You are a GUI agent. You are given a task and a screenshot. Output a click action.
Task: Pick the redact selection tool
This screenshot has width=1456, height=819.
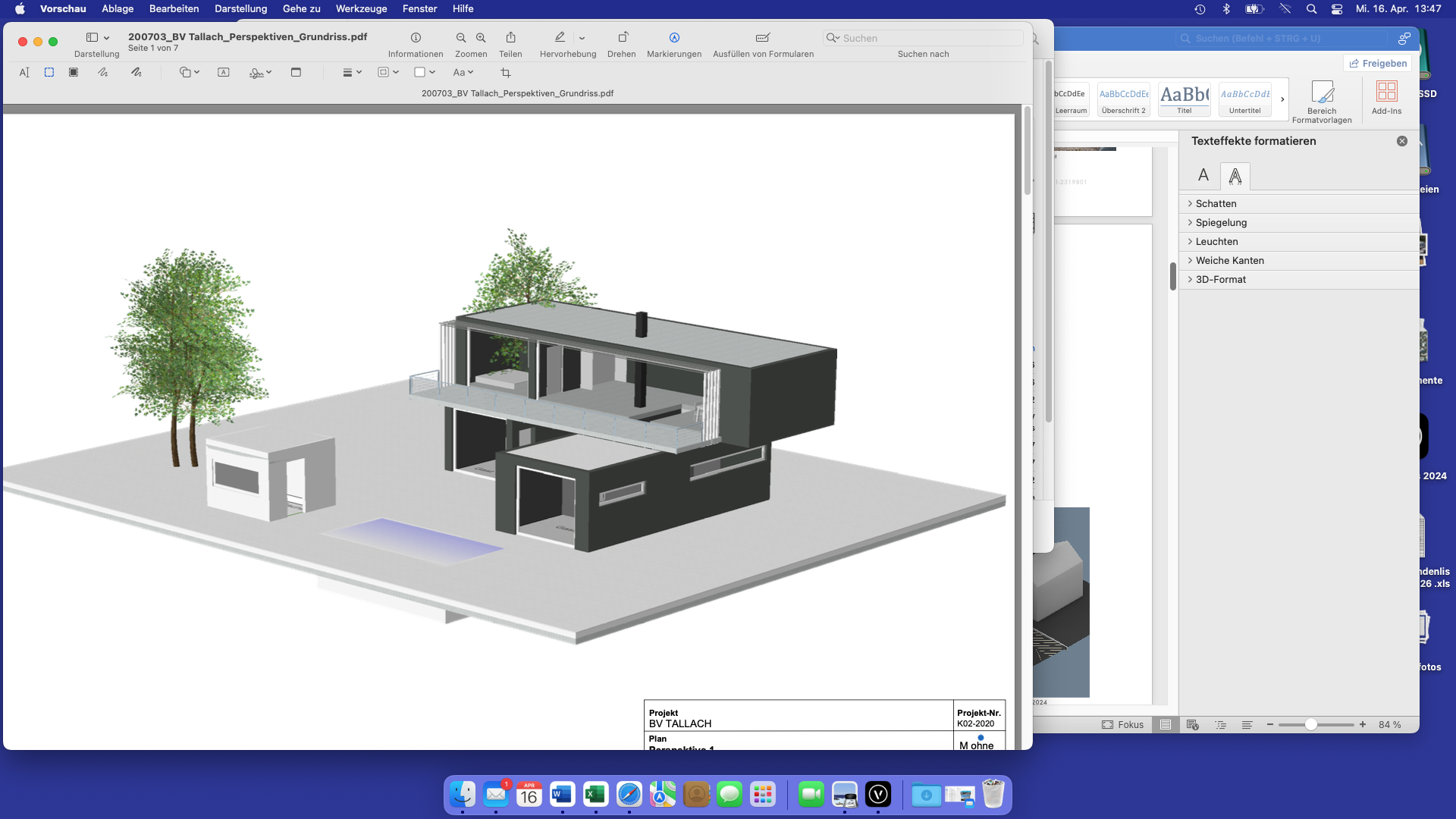74,73
